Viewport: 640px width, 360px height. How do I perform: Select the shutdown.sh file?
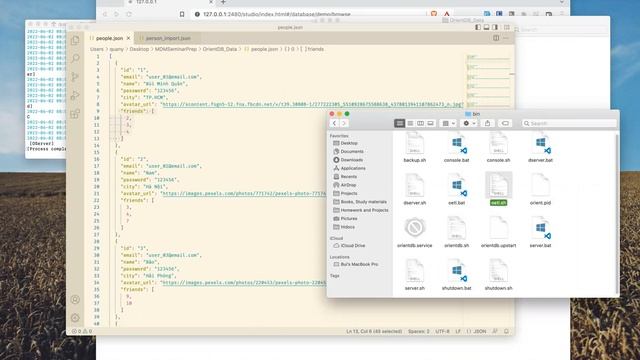[498, 276]
